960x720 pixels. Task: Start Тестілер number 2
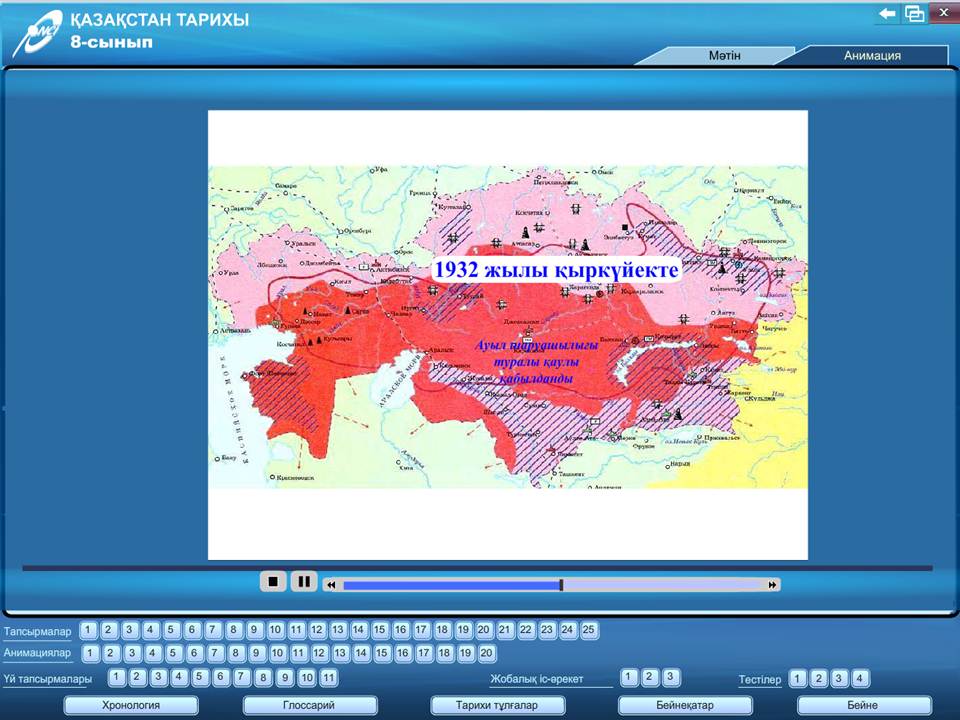click(819, 678)
